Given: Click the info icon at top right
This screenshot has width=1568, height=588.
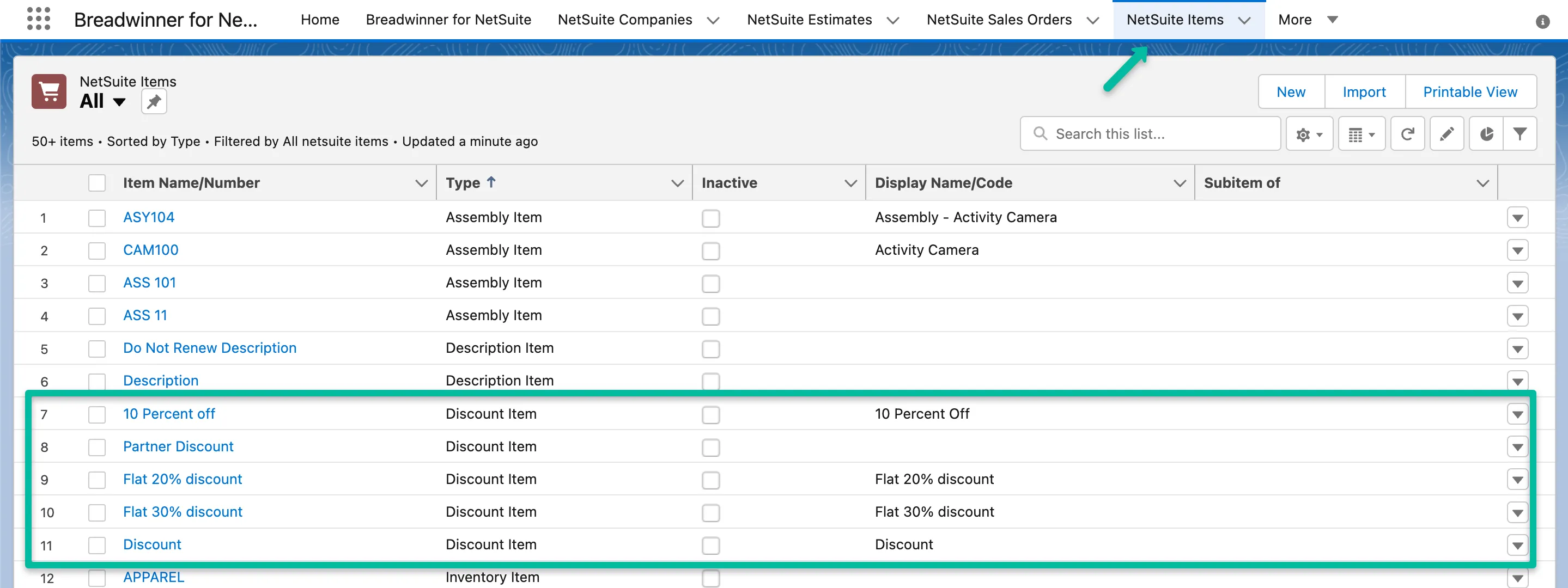Looking at the screenshot, I should point(1542,22).
